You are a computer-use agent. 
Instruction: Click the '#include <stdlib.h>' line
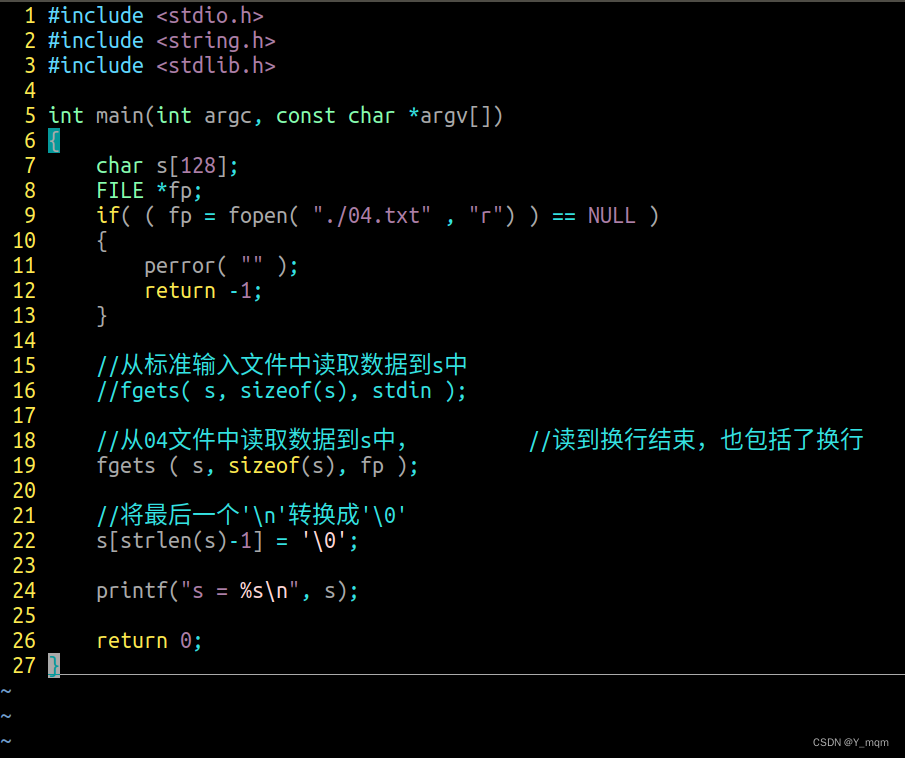pyautogui.click(x=162, y=66)
